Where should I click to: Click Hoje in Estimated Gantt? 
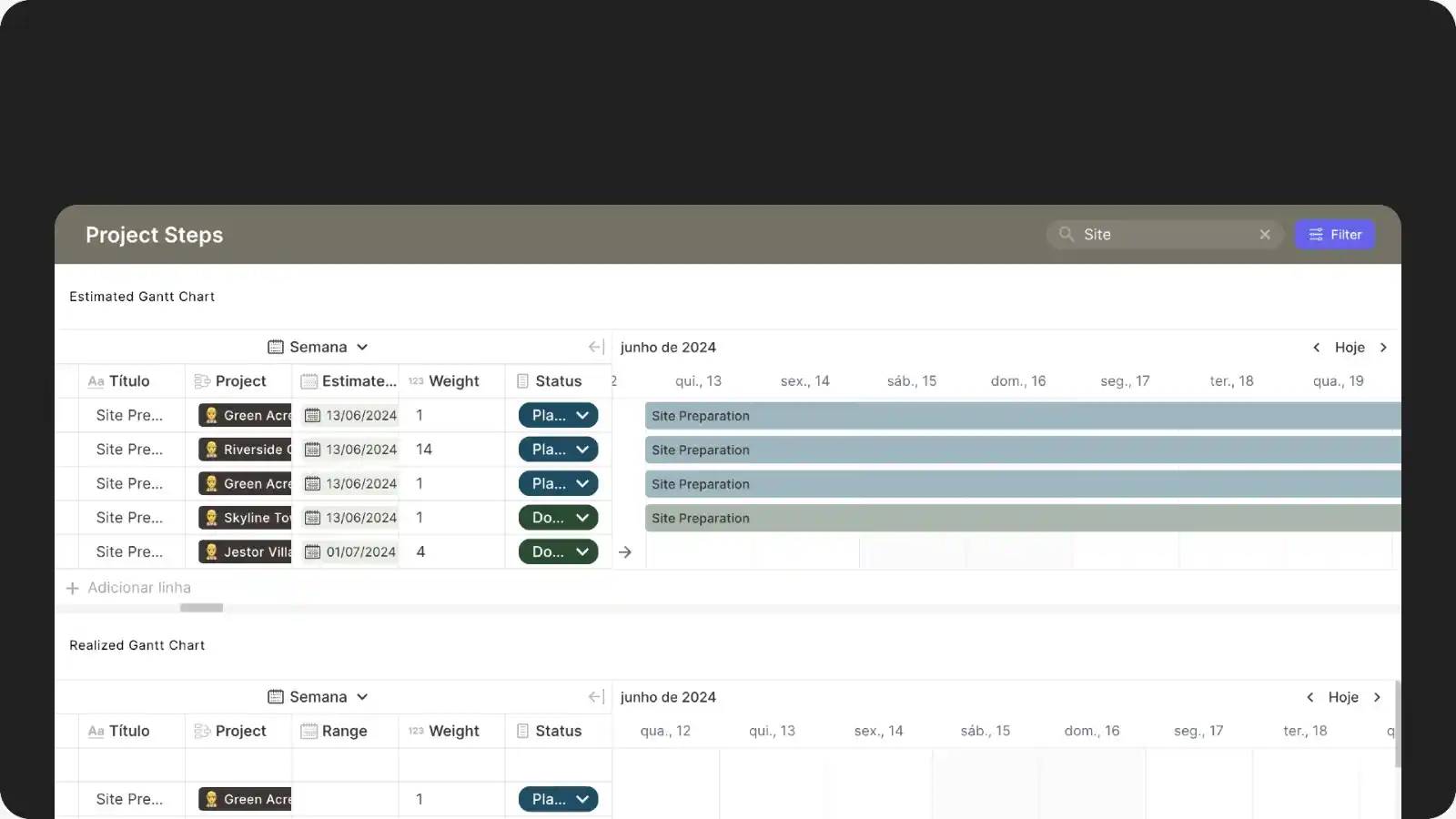[x=1350, y=348]
